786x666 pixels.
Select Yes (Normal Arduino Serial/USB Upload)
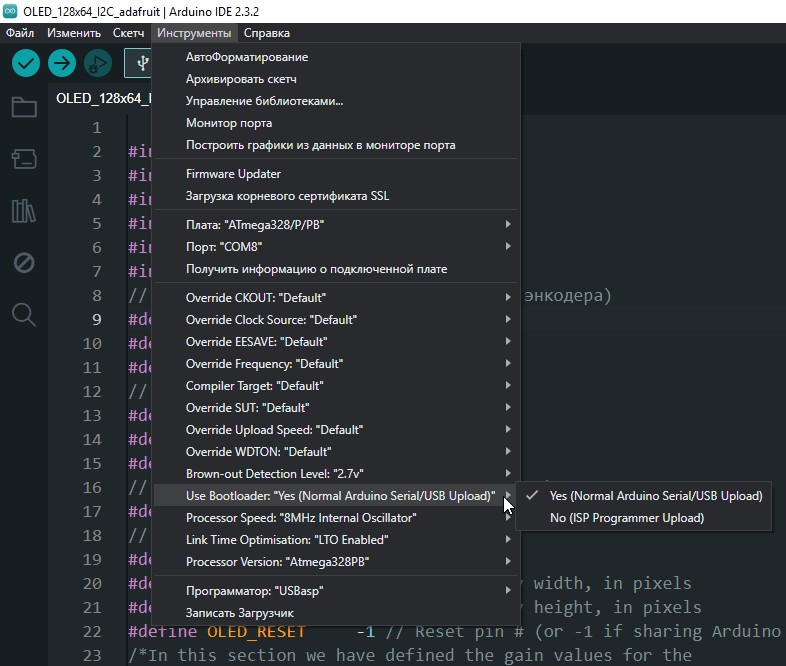tap(655, 496)
